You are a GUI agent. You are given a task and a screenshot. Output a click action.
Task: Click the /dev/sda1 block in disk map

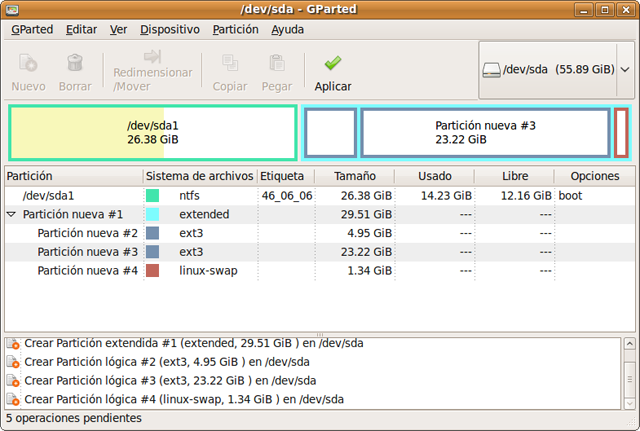point(152,133)
